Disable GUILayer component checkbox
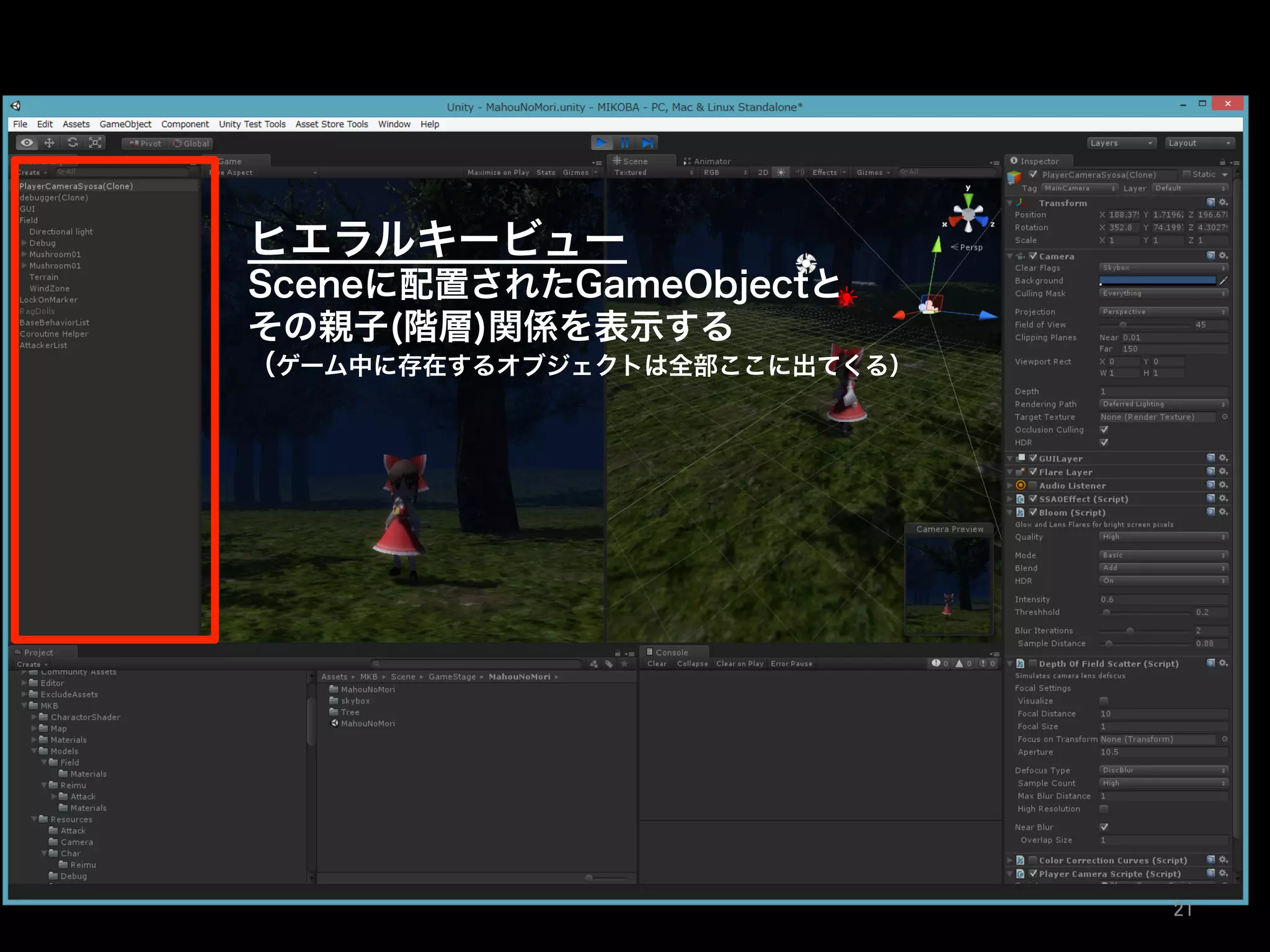 pos(1033,458)
